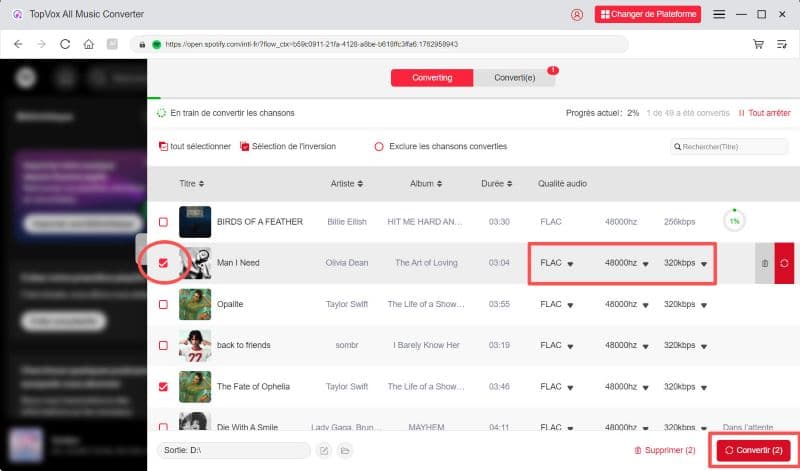Click Supprimer (2) button
This screenshot has width=800, height=471.
(x=665, y=451)
